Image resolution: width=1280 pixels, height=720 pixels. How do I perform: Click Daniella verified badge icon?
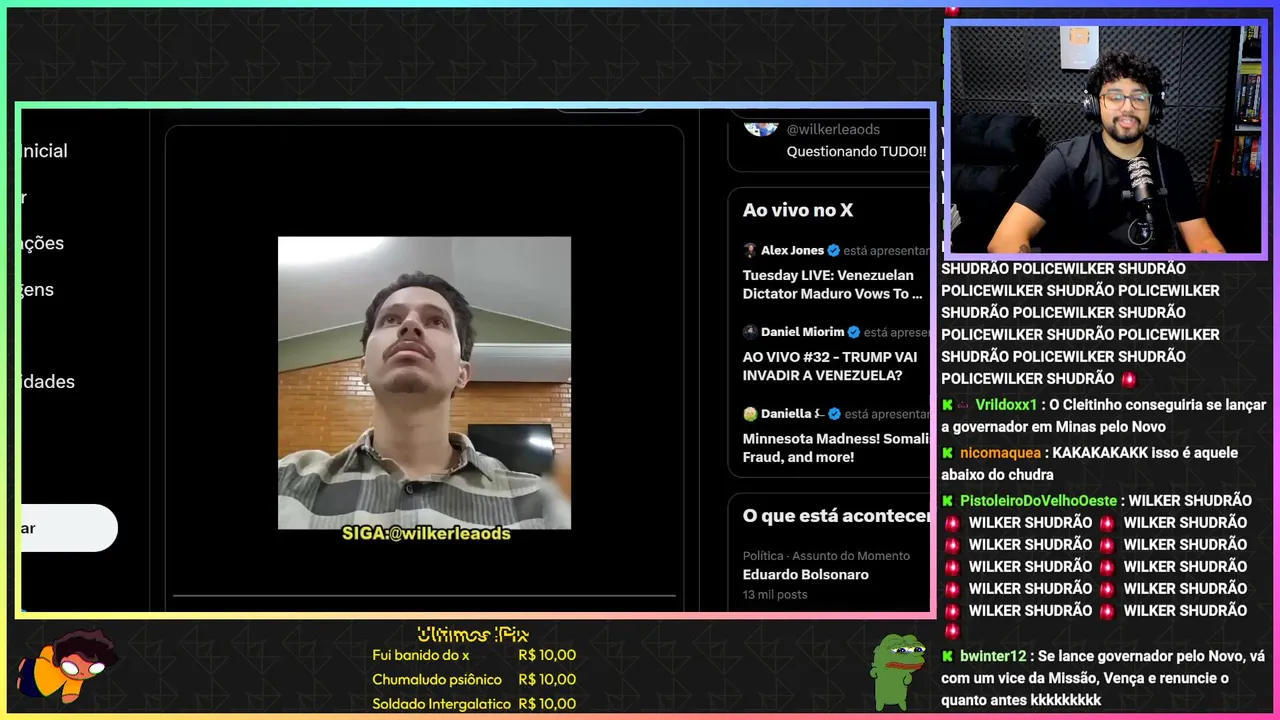coord(834,414)
